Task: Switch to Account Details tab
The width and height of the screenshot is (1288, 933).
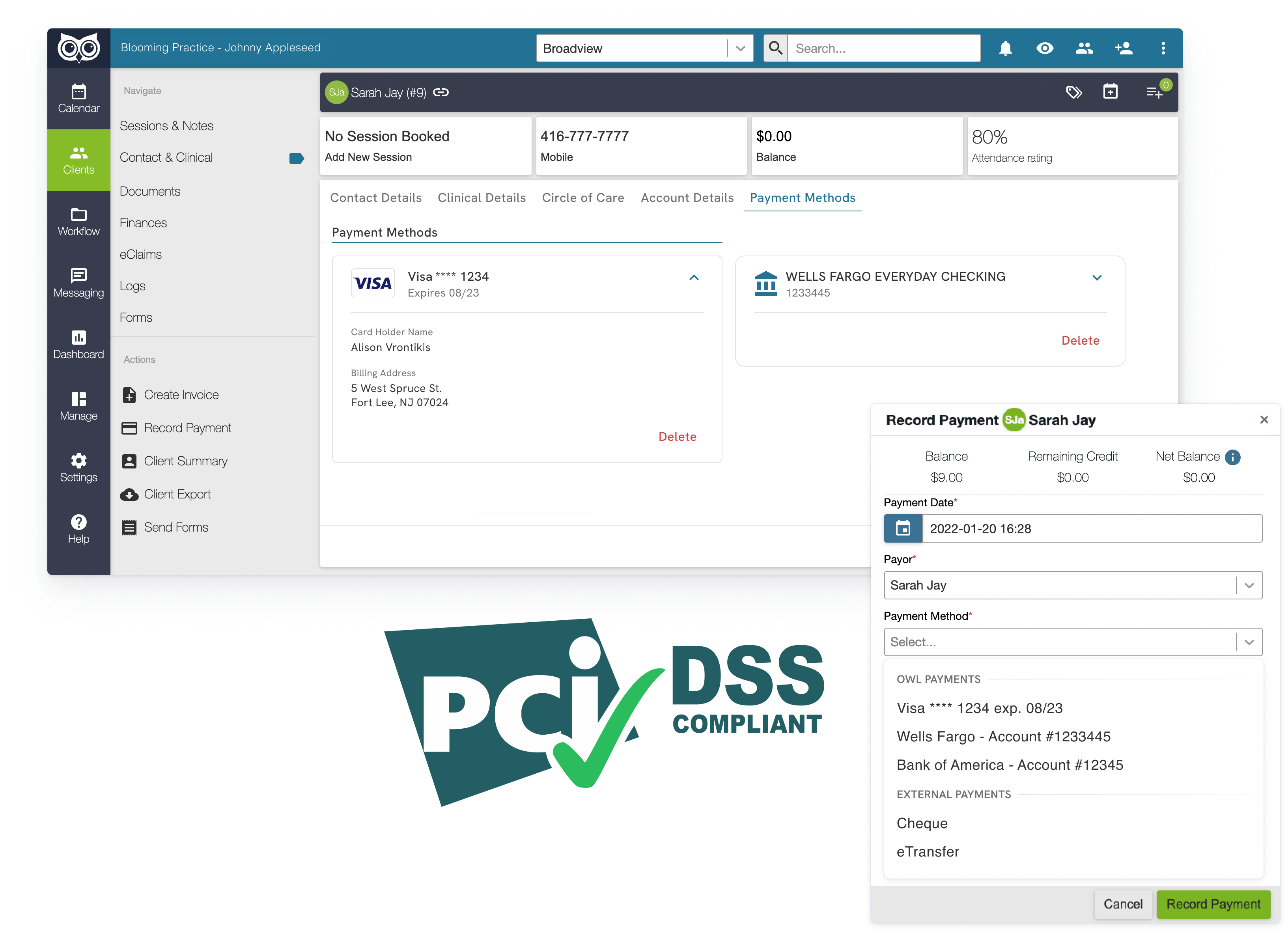Action: (x=687, y=198)
